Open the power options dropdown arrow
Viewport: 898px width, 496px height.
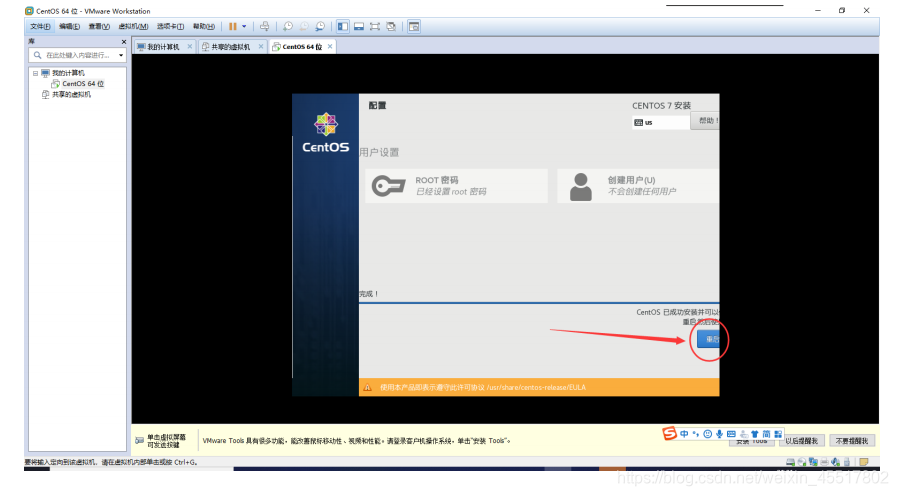point(244,26)
